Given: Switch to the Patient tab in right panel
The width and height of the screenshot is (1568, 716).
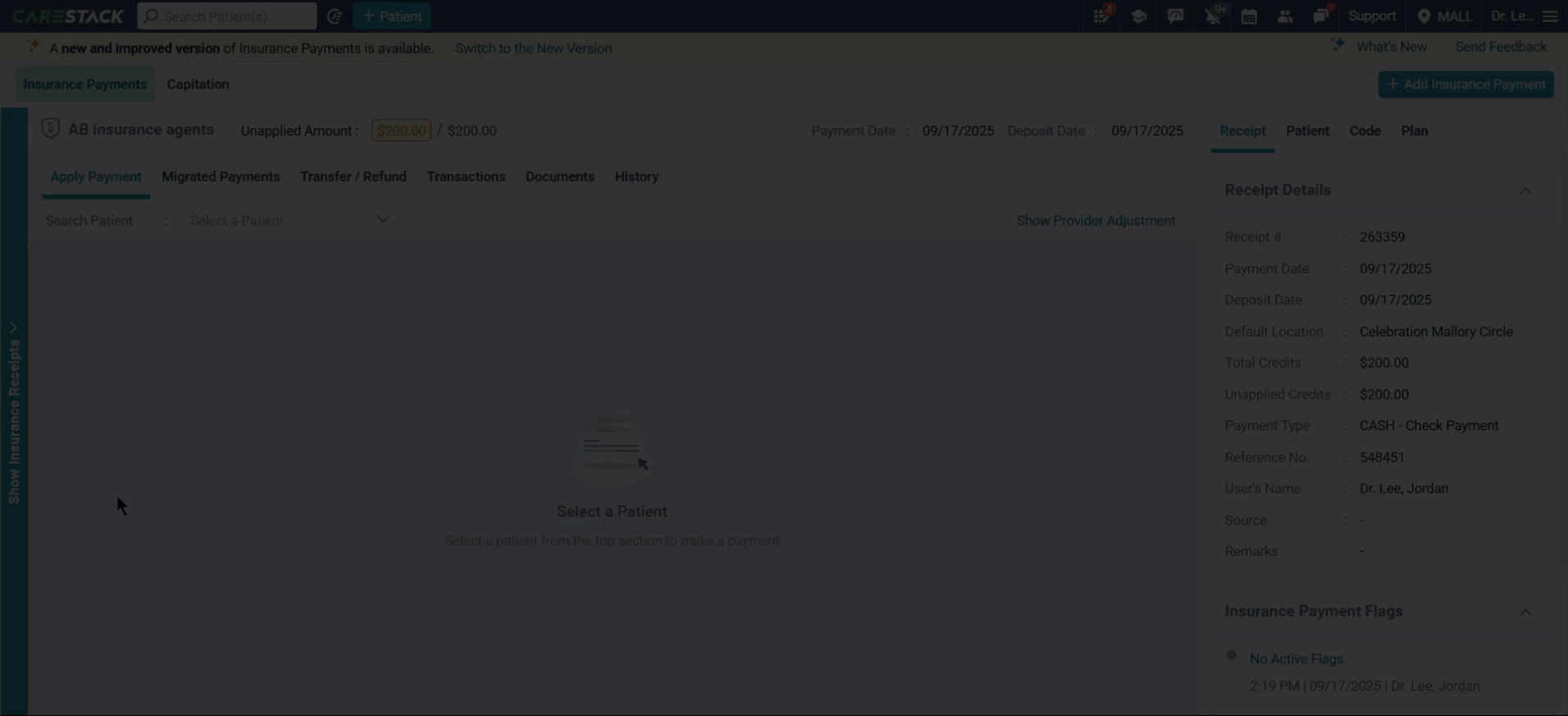Looking at the screenshot, I should (1307, 131).
